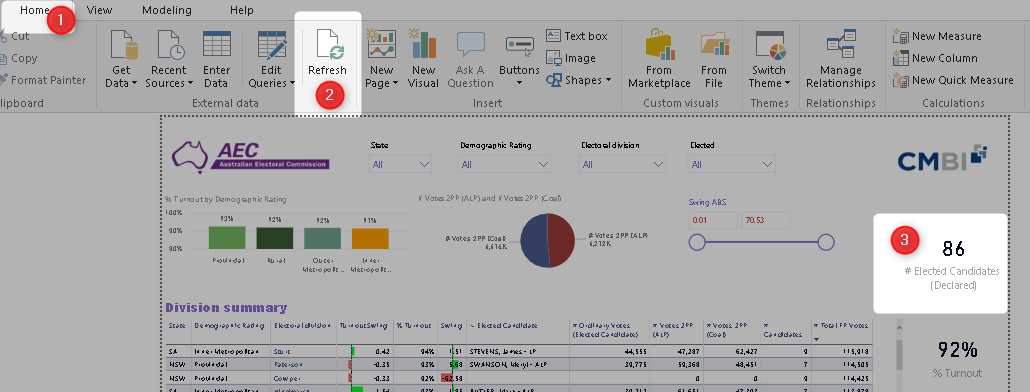Screen dimensions: 1030x392
Task: Open the Switch Theme menu
Action: tap(769, 59)
